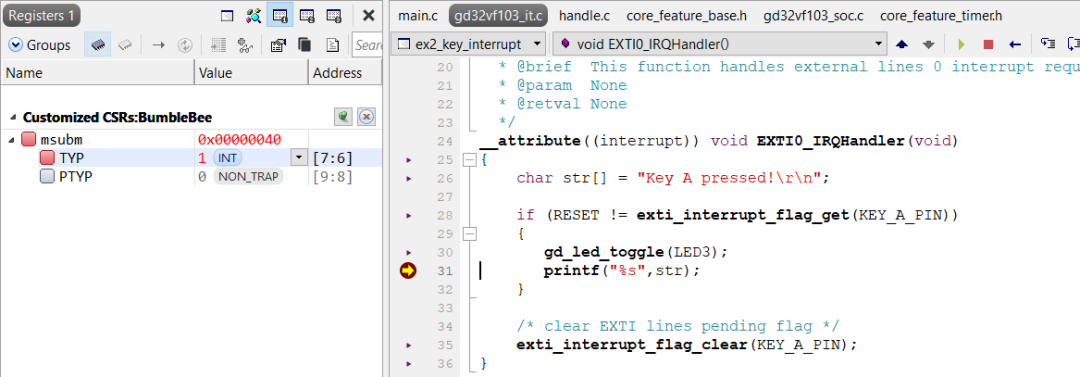Click the [9:8] address cell
Screen dimensions: 1080x377
pos(333,176)
